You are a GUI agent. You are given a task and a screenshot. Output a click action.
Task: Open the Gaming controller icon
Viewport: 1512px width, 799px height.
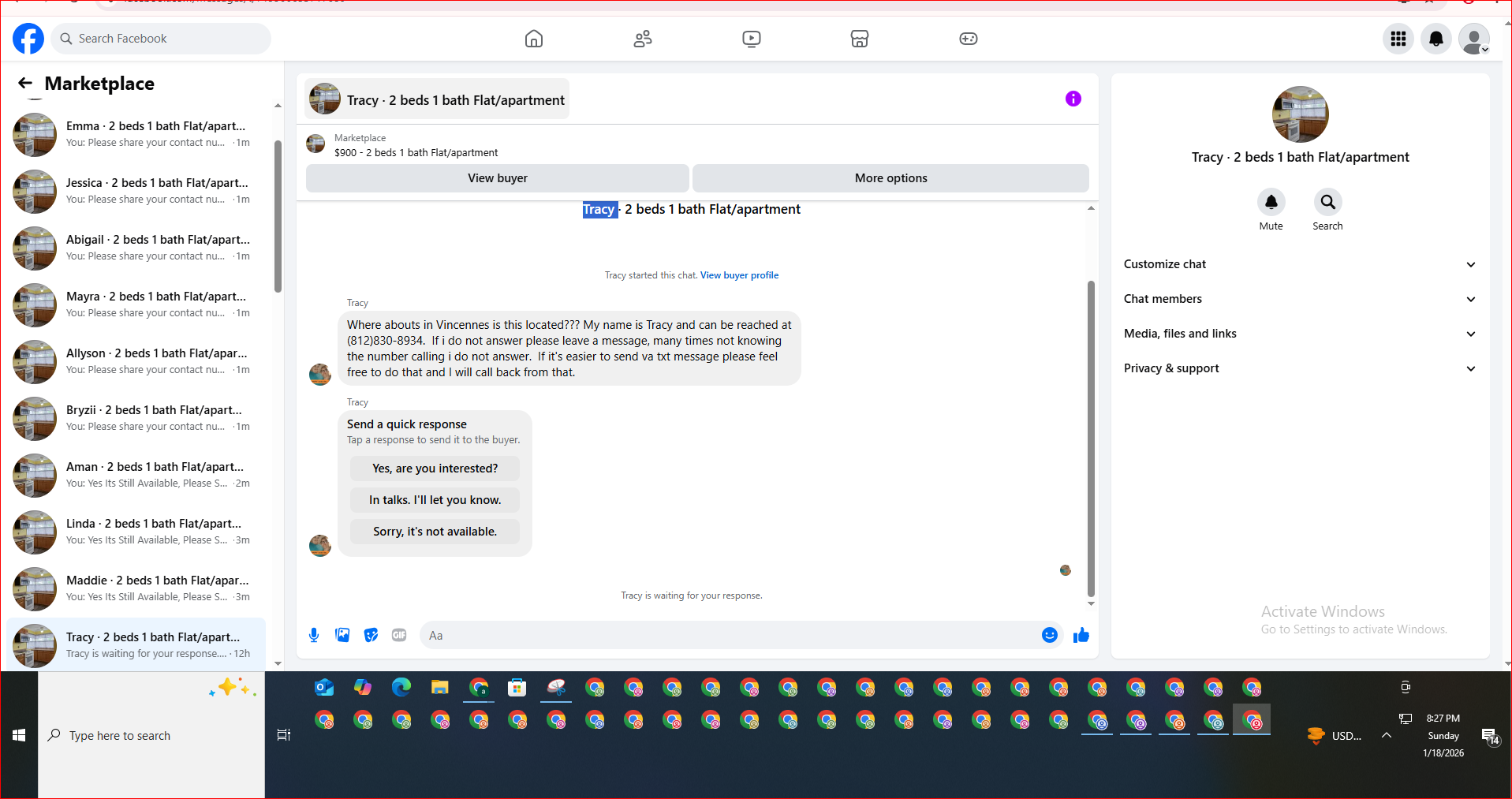(x=969, y=39)
